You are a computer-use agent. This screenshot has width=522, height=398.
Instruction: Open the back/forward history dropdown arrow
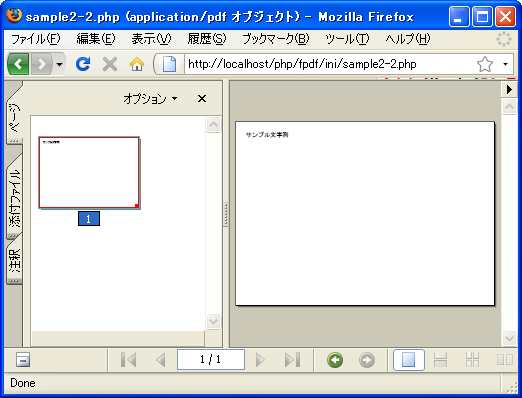coord(59,64)
